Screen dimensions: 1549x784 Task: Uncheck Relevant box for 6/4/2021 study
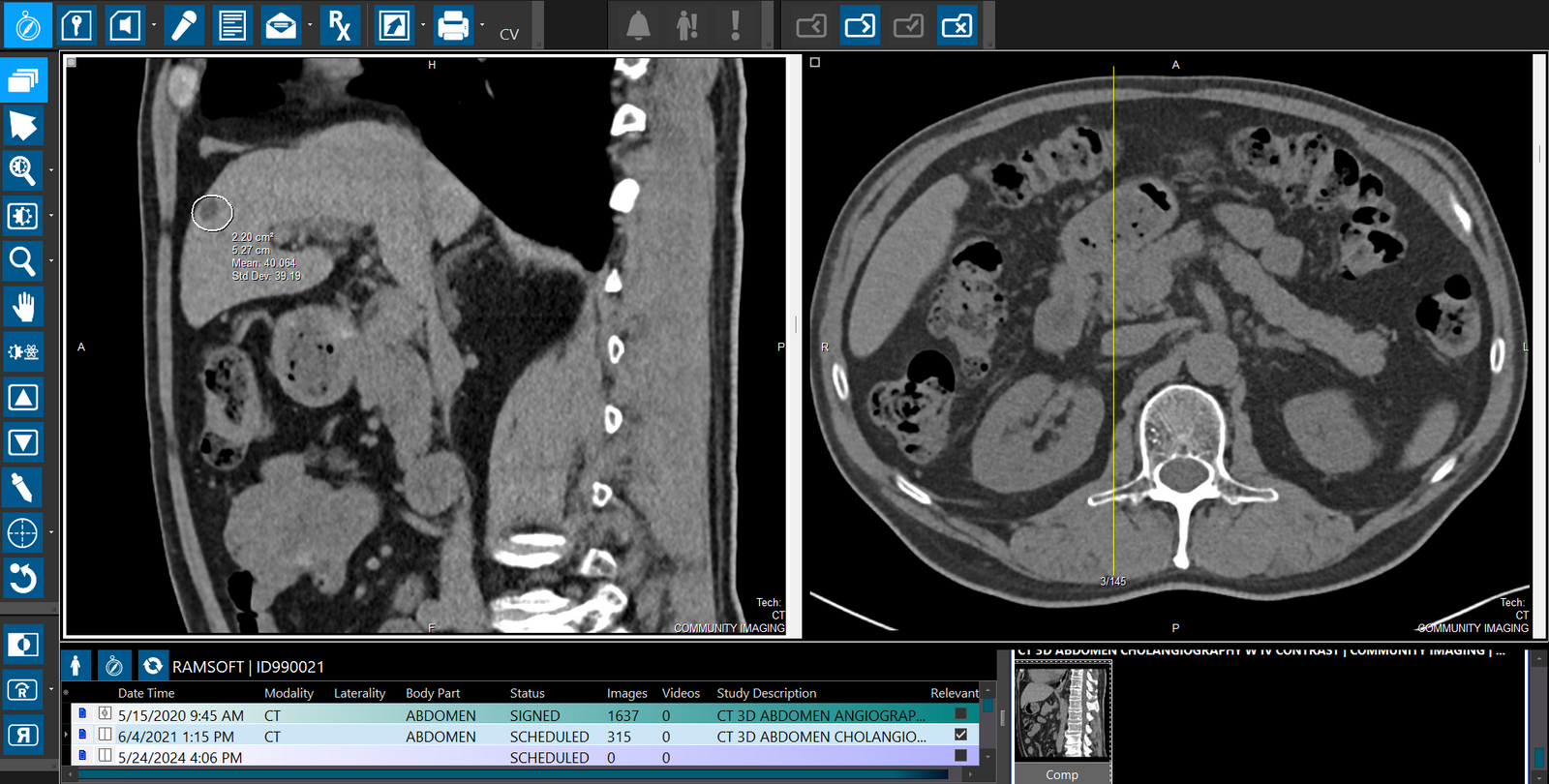tap(960, 736)
